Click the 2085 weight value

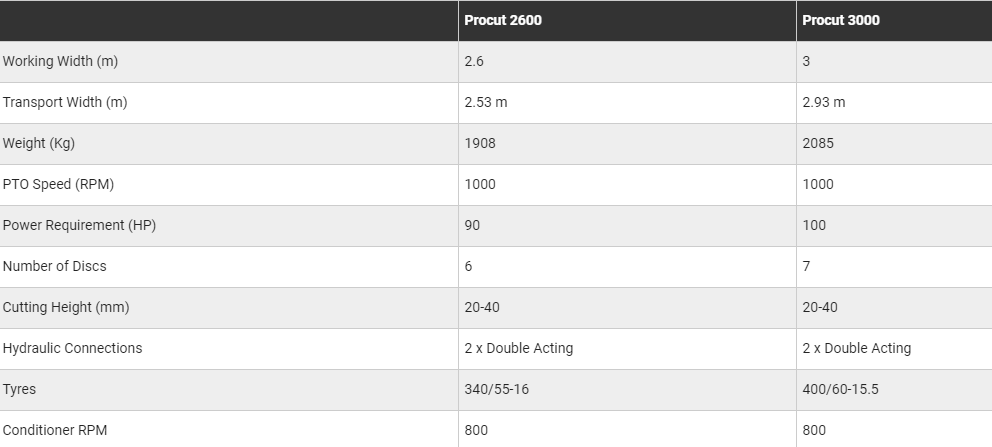(x=818, y=143)
